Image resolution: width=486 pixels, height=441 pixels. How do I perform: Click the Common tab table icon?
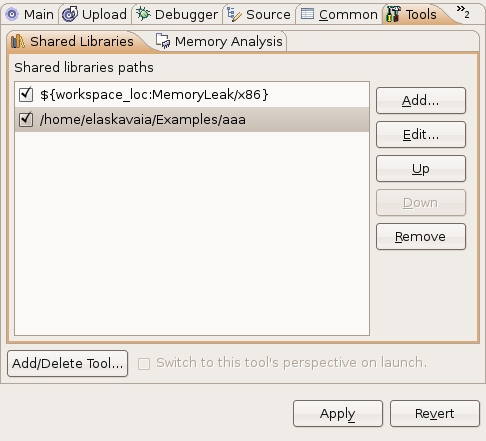tap(307, 14)
